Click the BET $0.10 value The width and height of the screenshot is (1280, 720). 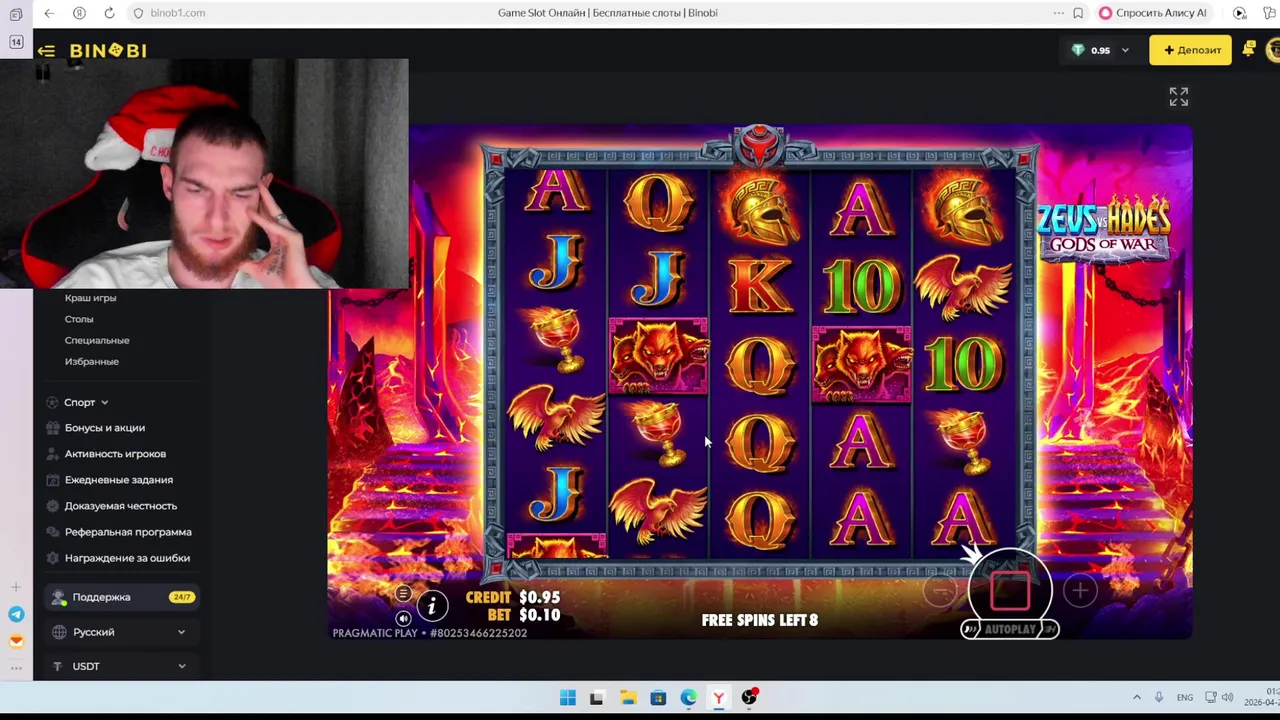pos(539,615)
